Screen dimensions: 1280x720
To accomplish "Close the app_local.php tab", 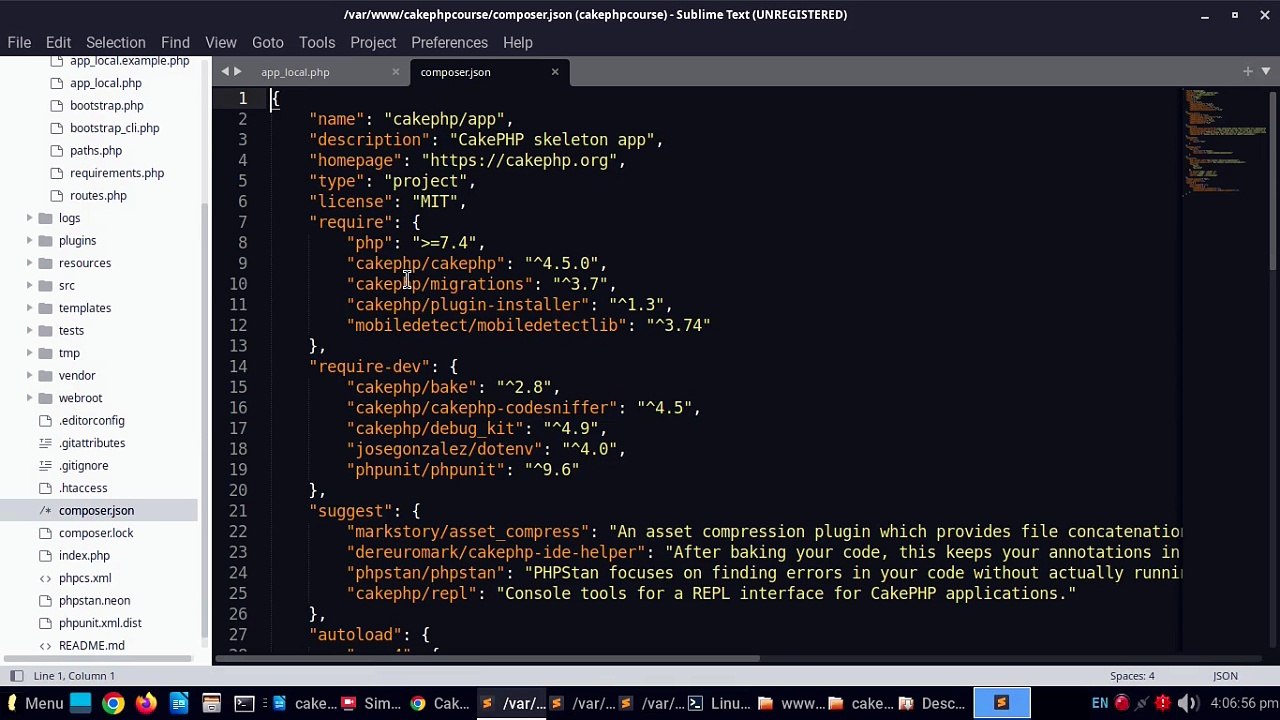I will [x=395, y=72].
